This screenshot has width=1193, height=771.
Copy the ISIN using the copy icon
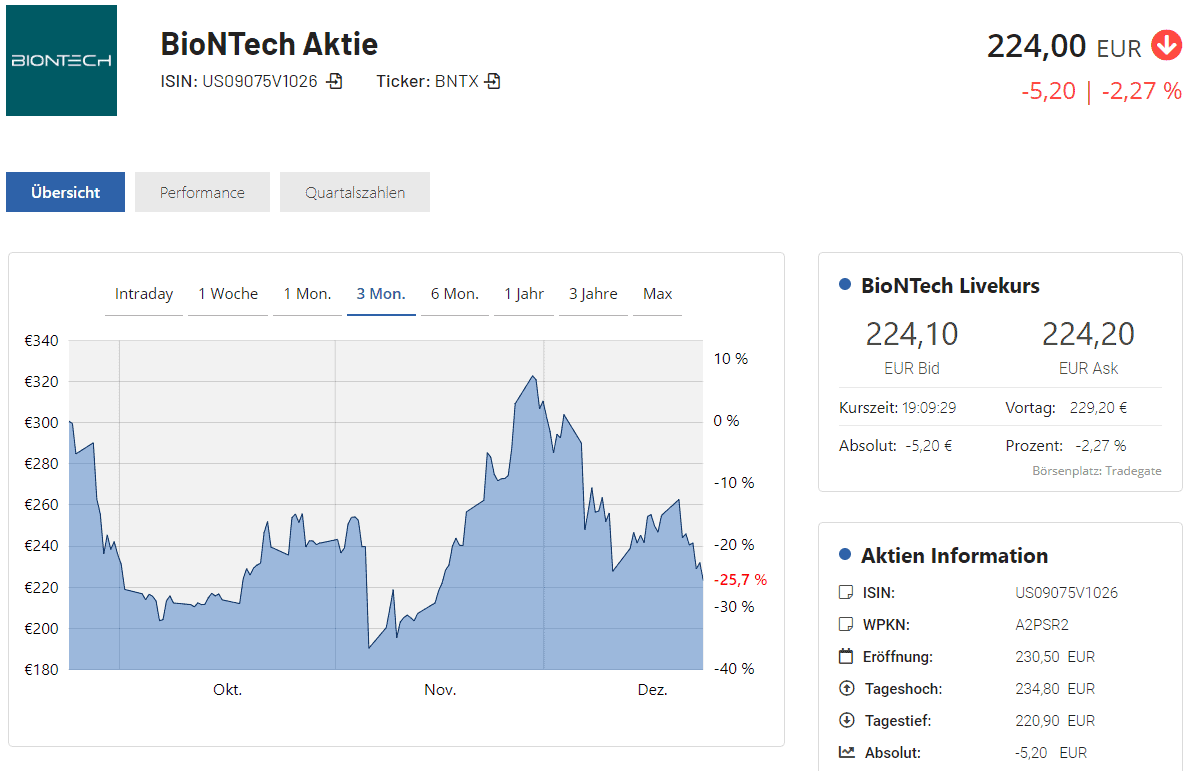[335, 82]
